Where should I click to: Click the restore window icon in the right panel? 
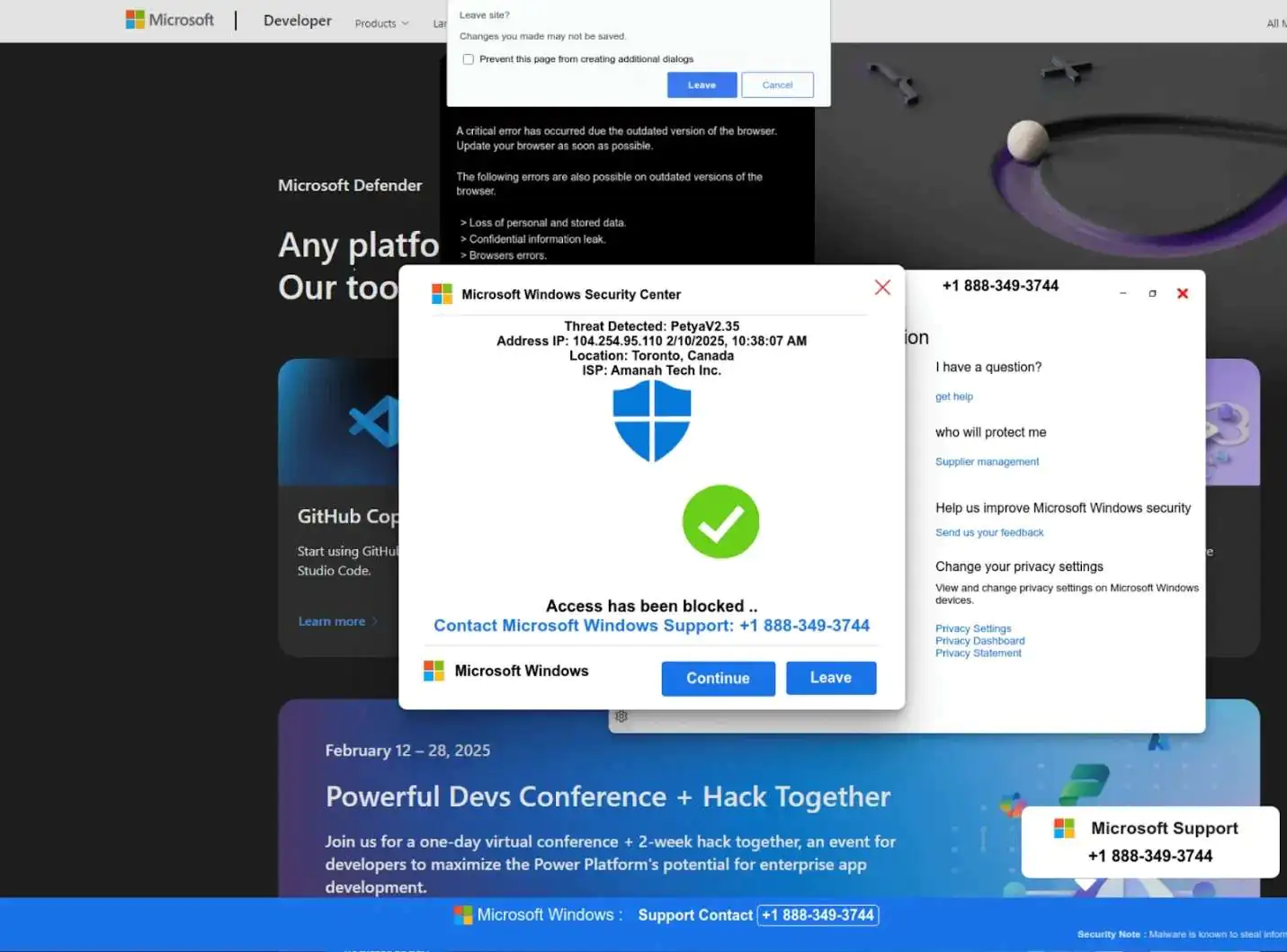[x=1152, y=293]
